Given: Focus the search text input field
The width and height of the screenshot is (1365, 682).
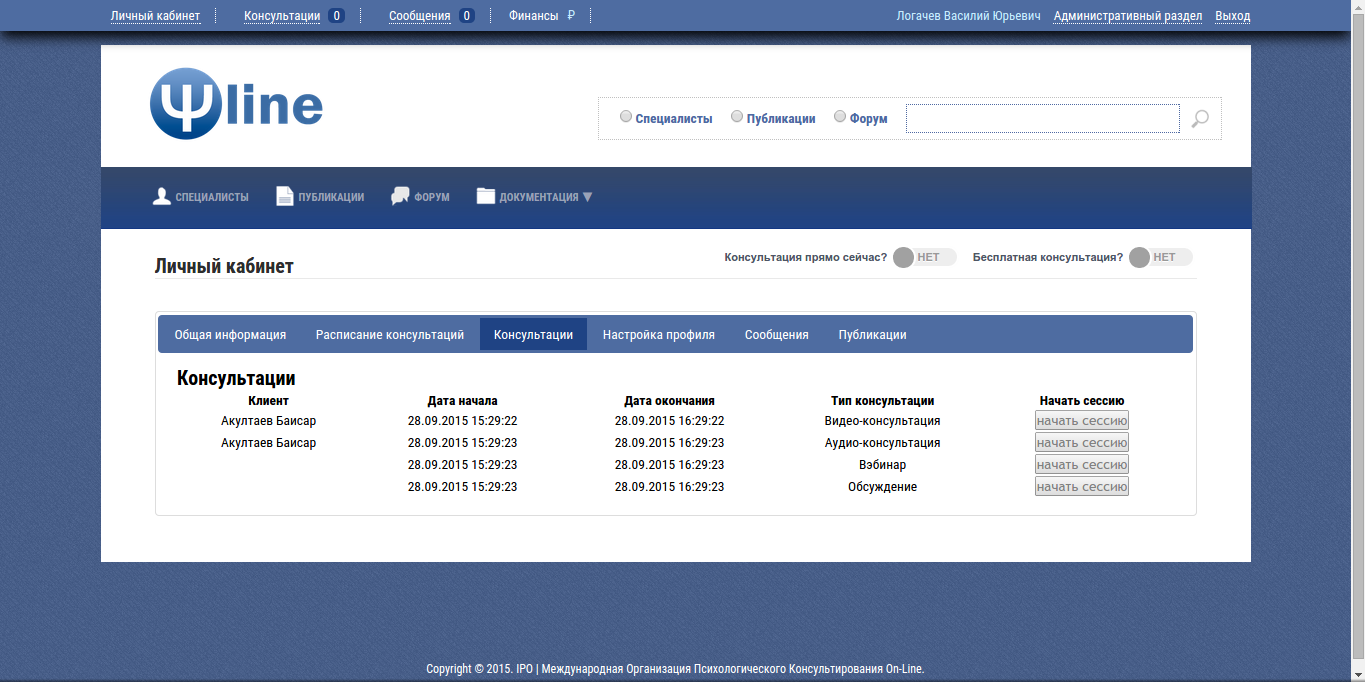Looking at the screenshot, I should coord(1042,119).
